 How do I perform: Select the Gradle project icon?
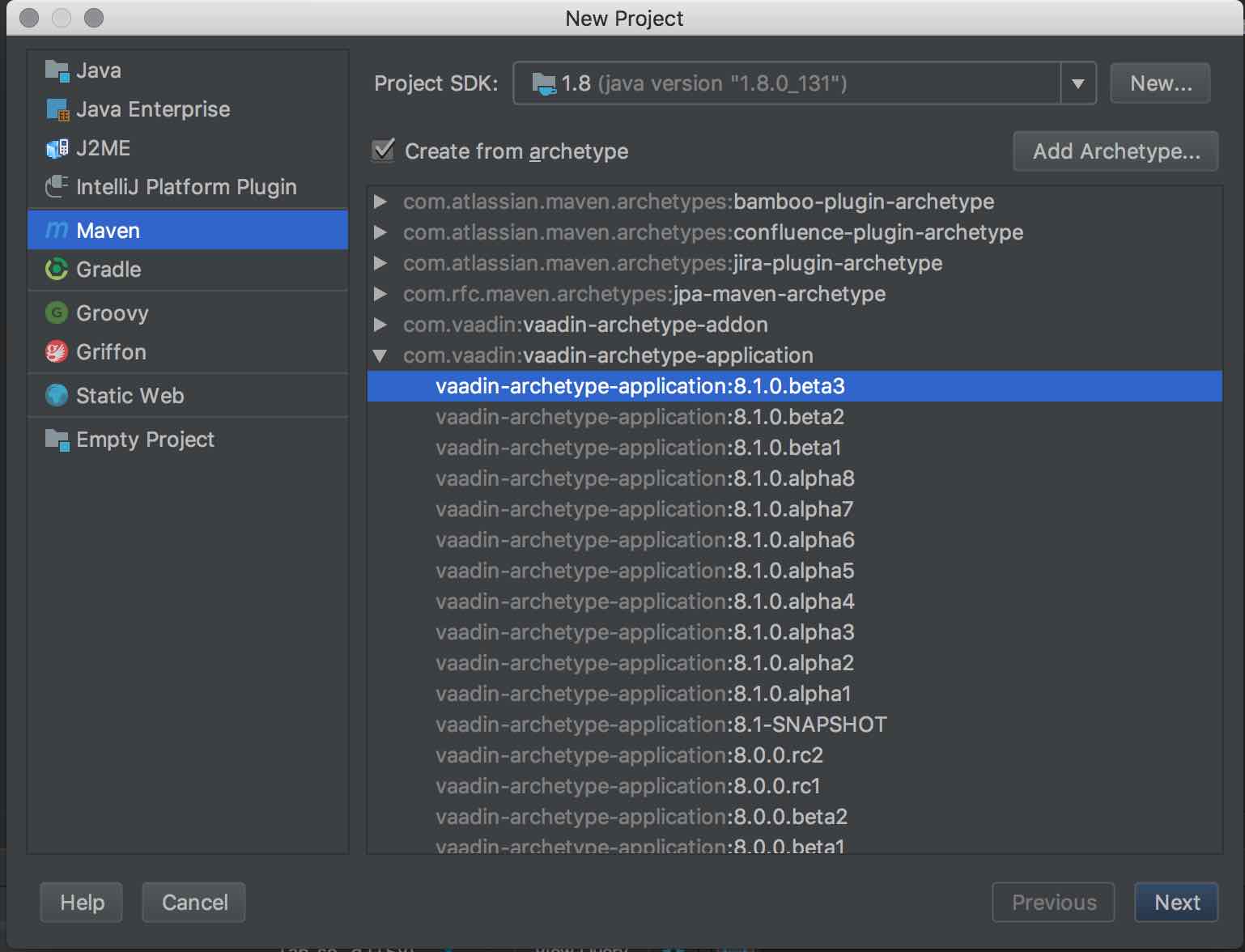coord(56,270)
